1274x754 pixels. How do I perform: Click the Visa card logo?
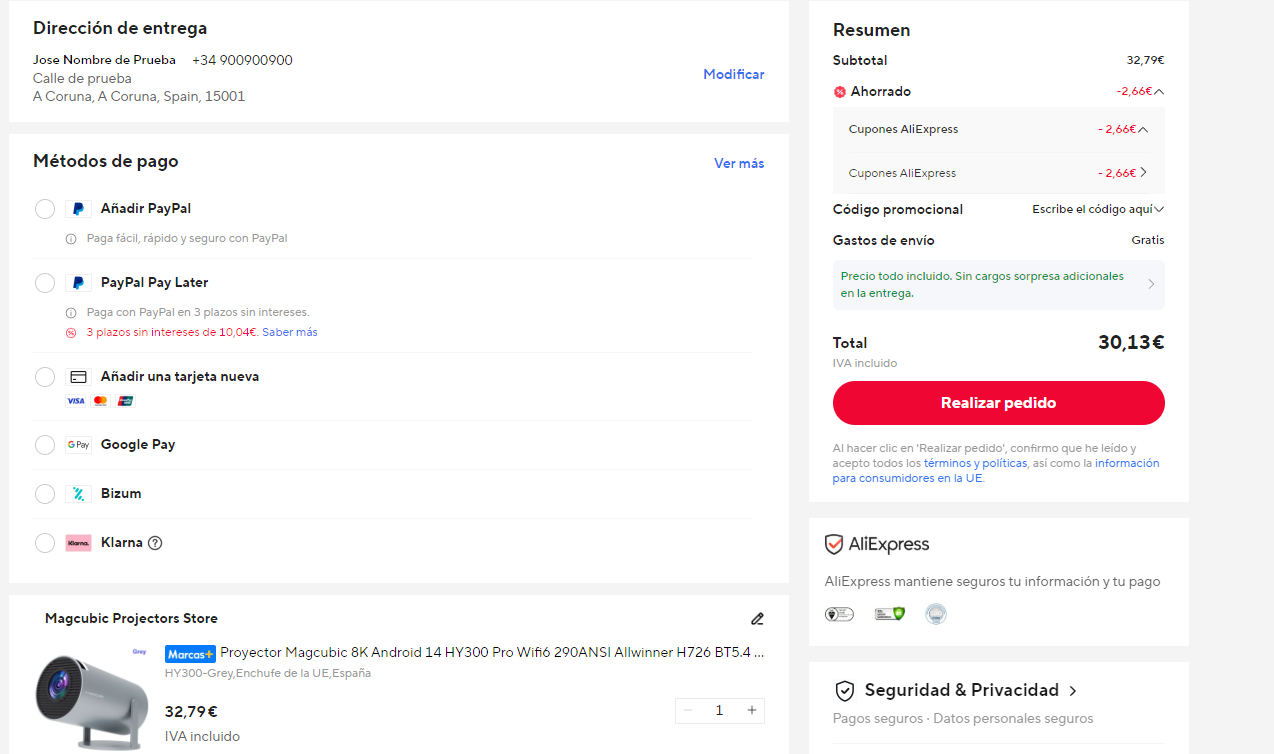coord(76,401)
